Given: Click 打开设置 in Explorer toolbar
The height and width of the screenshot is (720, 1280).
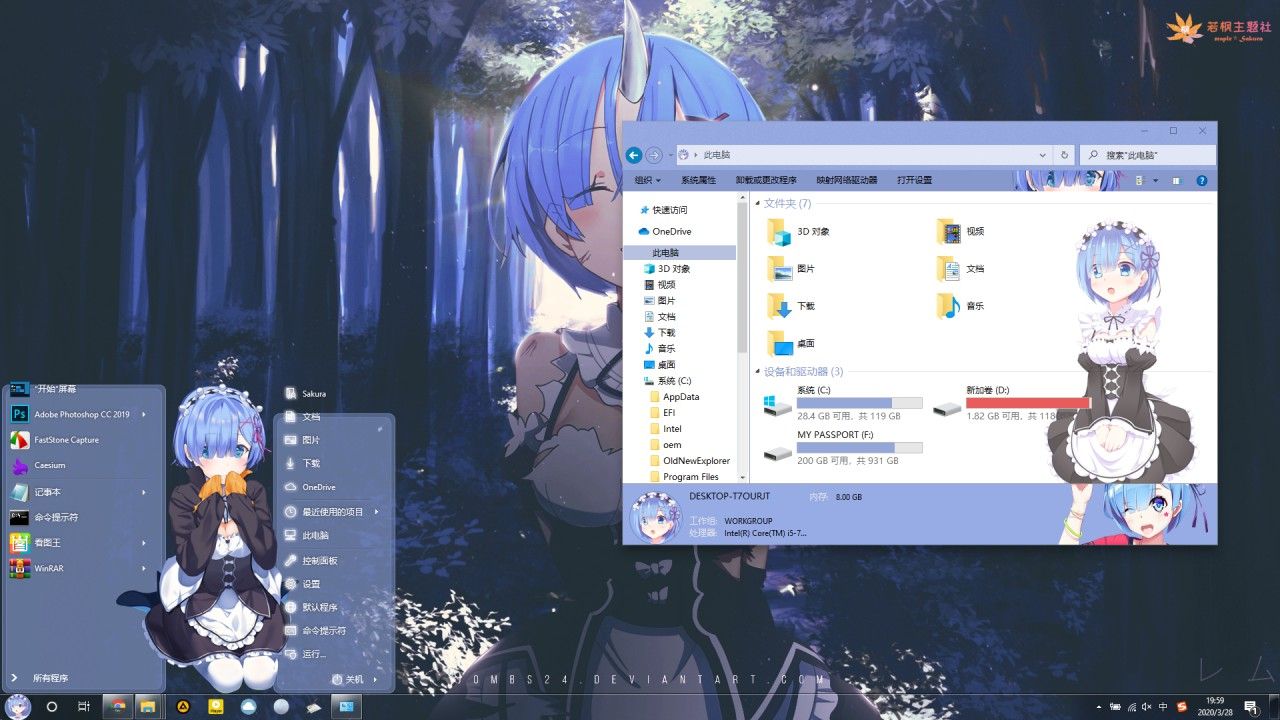Looking at the screenshot, I should tap(914, 181).
